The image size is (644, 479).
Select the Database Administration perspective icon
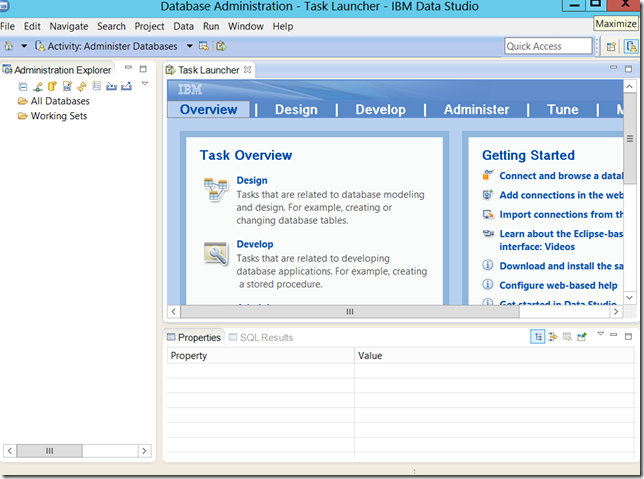click(x=631, y=46)
